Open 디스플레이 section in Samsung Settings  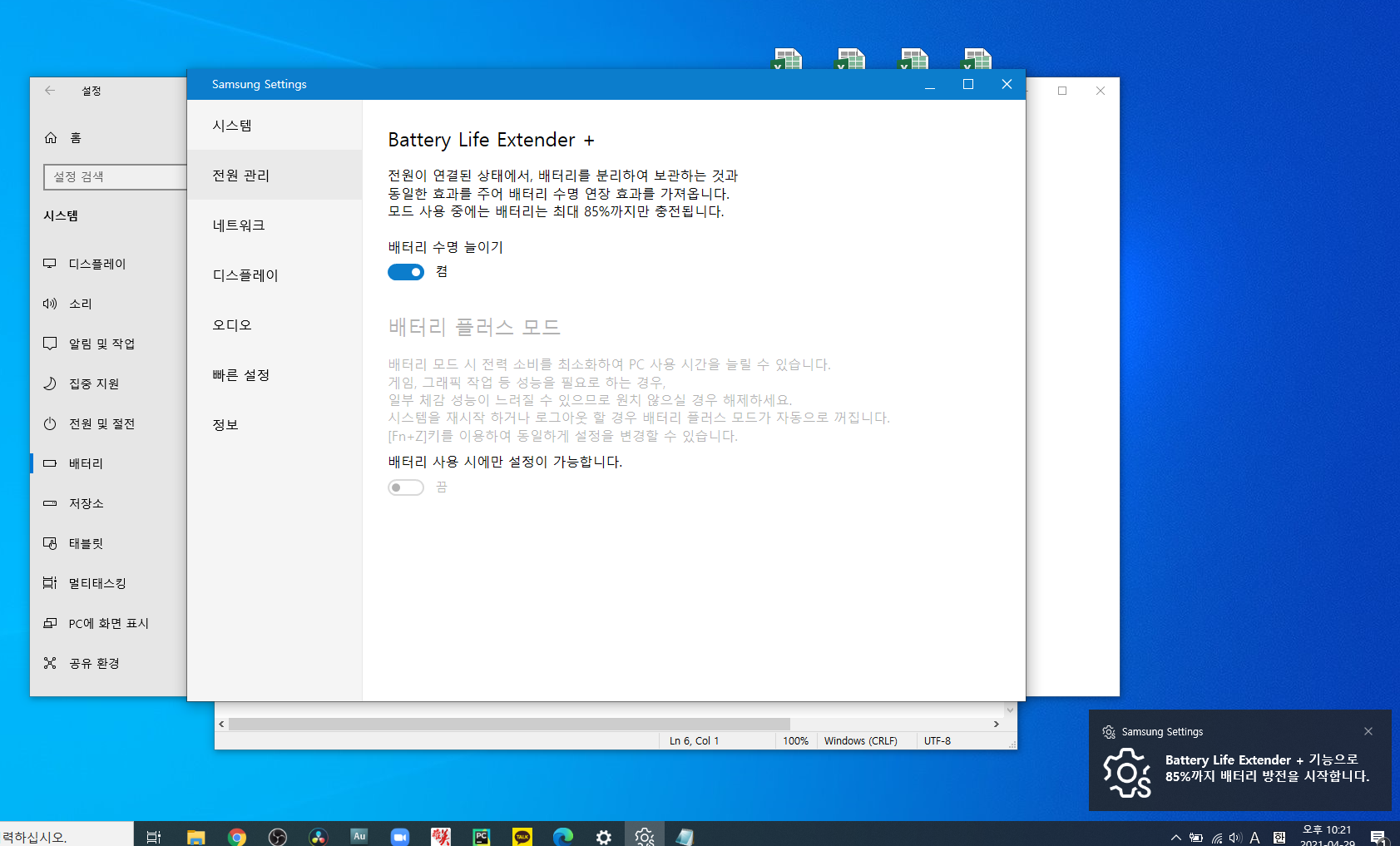(x=275, y=275)
